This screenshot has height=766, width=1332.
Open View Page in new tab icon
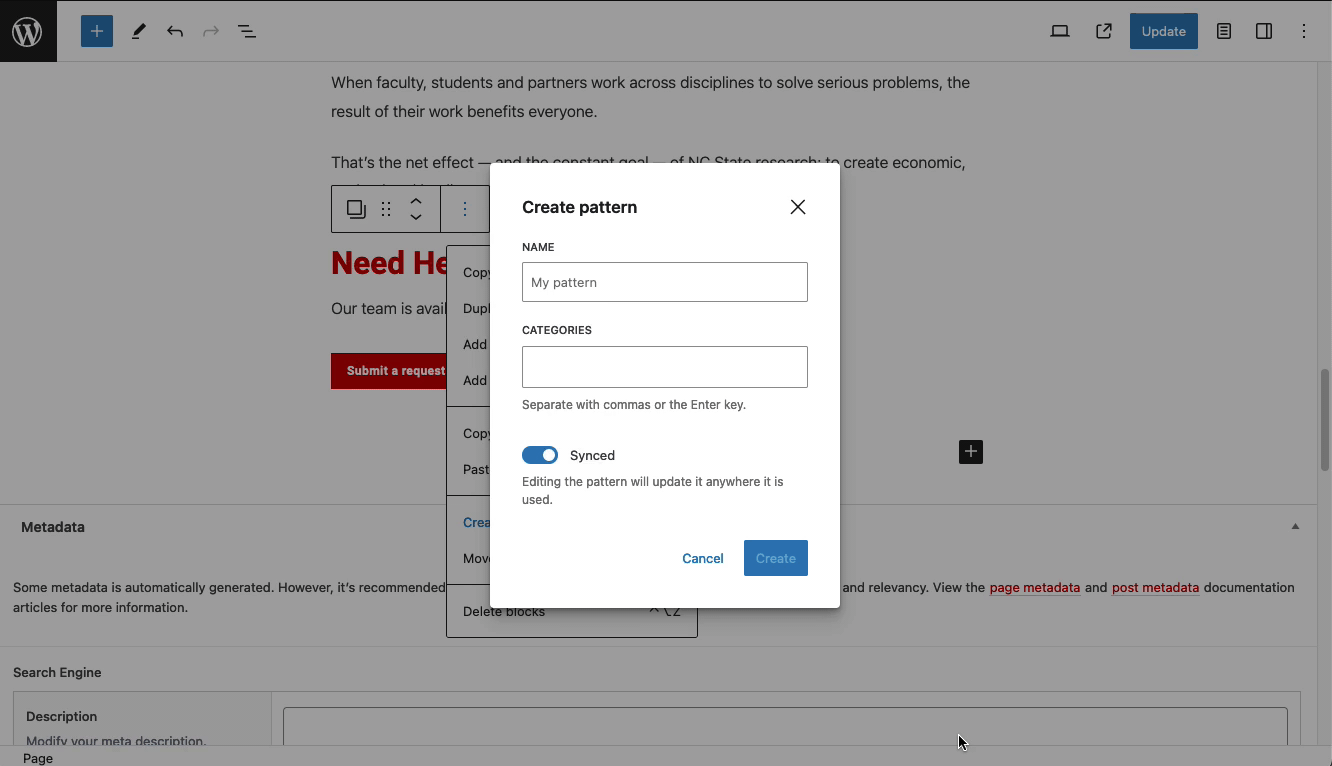1104,31
